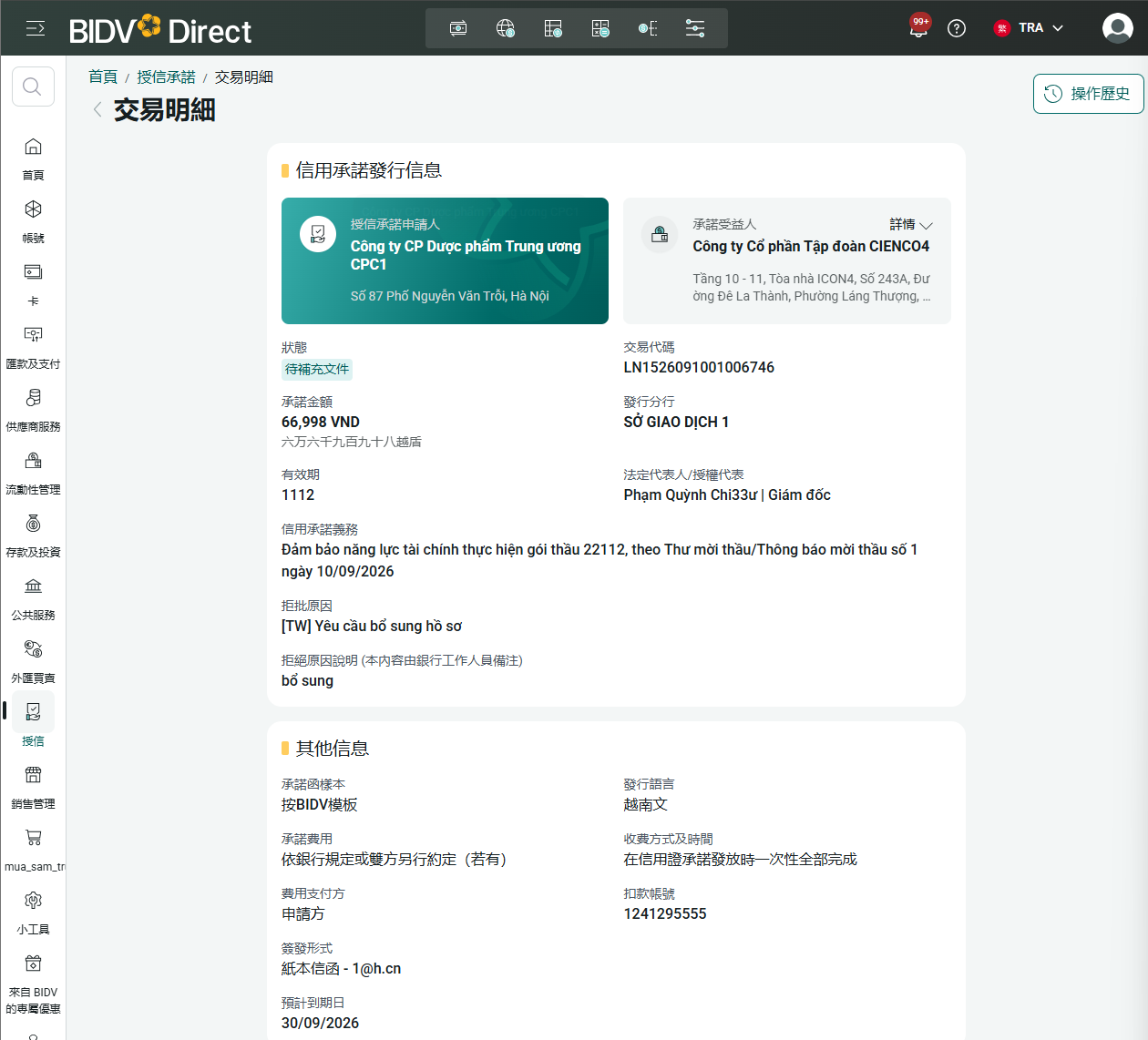This screenshot has height=1040, width=1148.
Task: Click the fifth top toolbar shortcut icon
Action: pos(648,28)
